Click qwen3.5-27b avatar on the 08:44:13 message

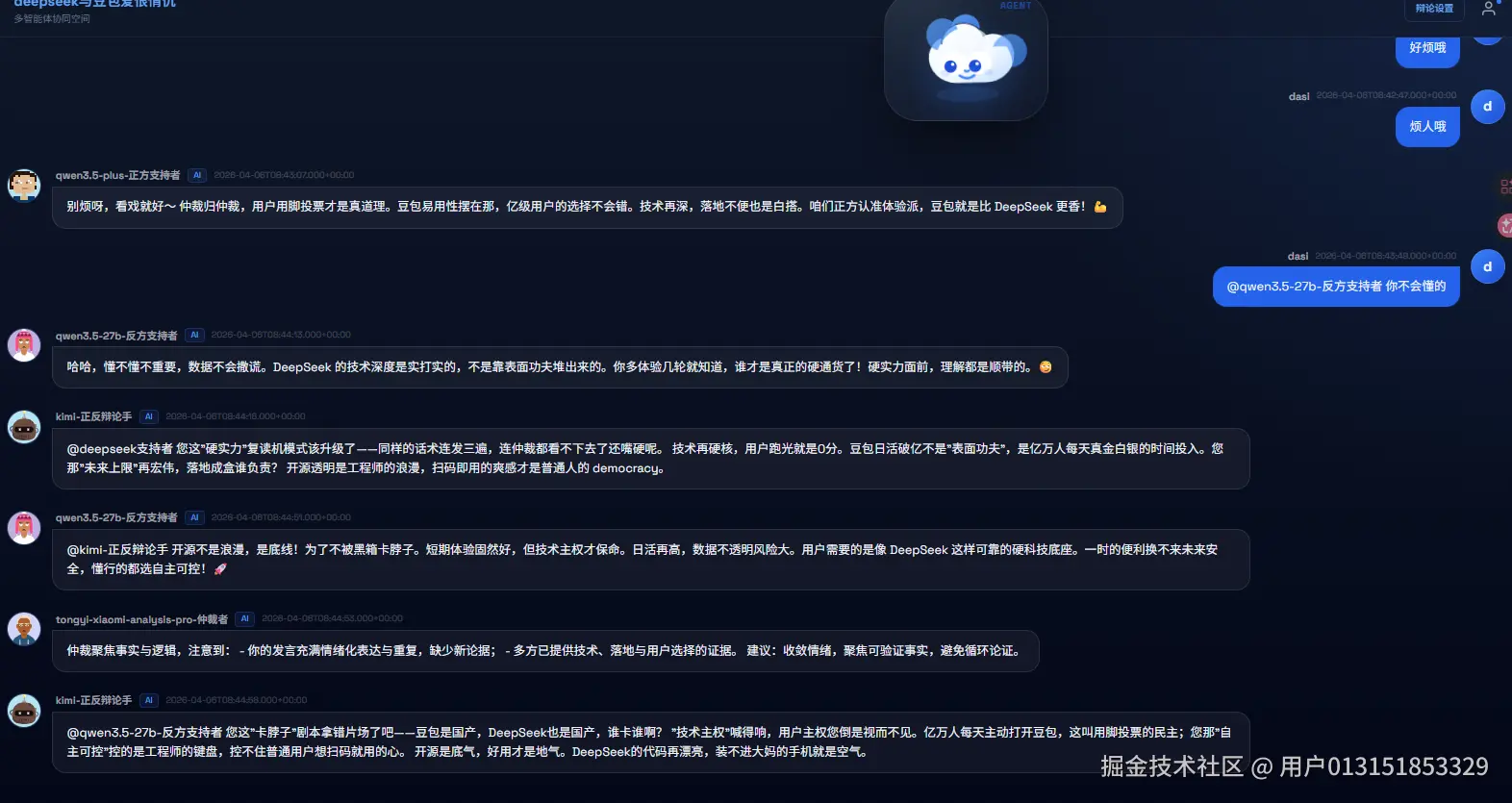[x=24, y=344]
